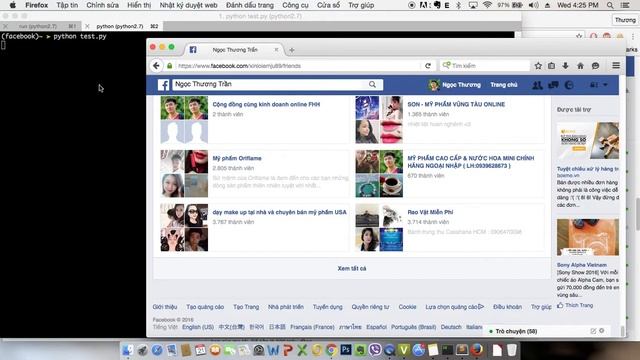This screenshot has width=640, height=360.
Task: Click Mỹ phẩm Oriflame group thumbnail
Action: pos(184,173)
